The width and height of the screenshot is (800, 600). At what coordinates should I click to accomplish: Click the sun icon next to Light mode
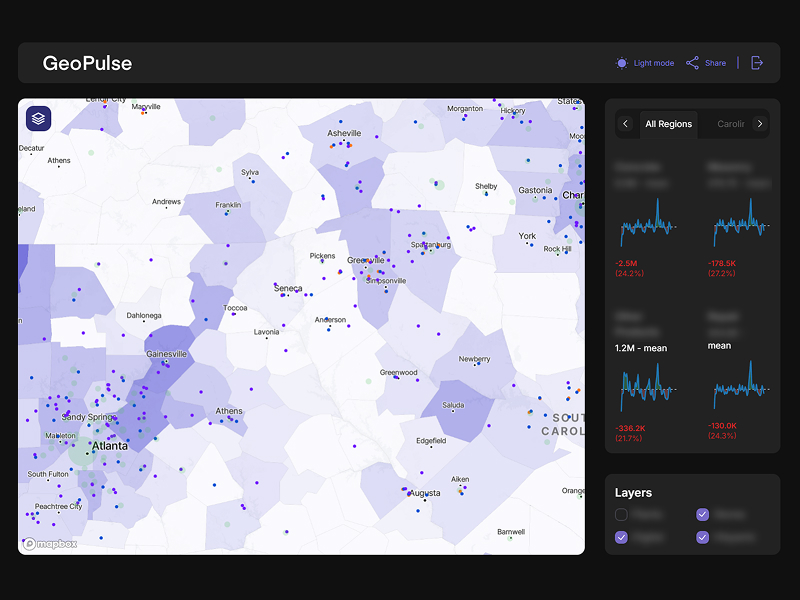tap(621, 62)
